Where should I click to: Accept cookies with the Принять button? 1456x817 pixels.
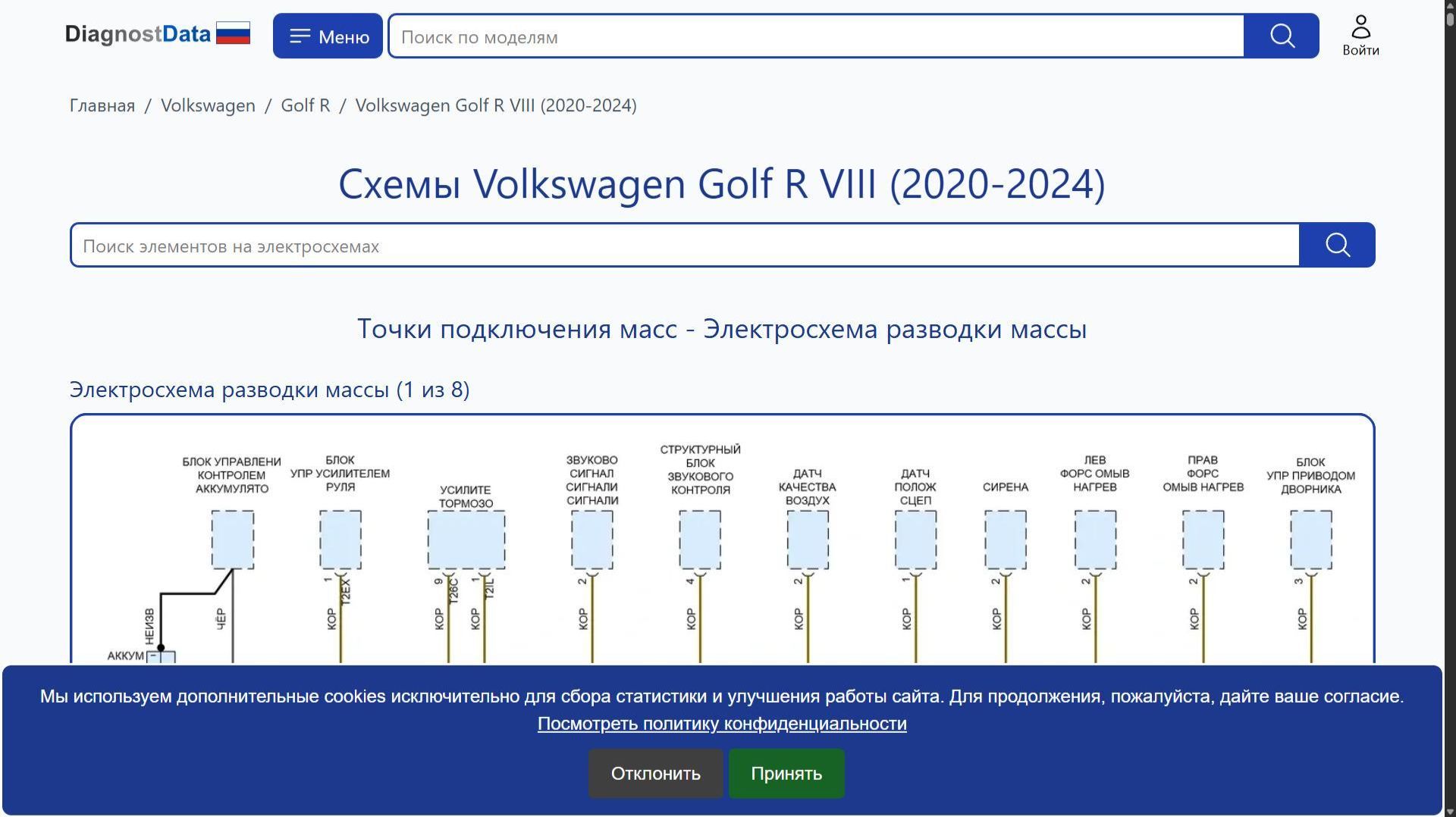[786, 773]
